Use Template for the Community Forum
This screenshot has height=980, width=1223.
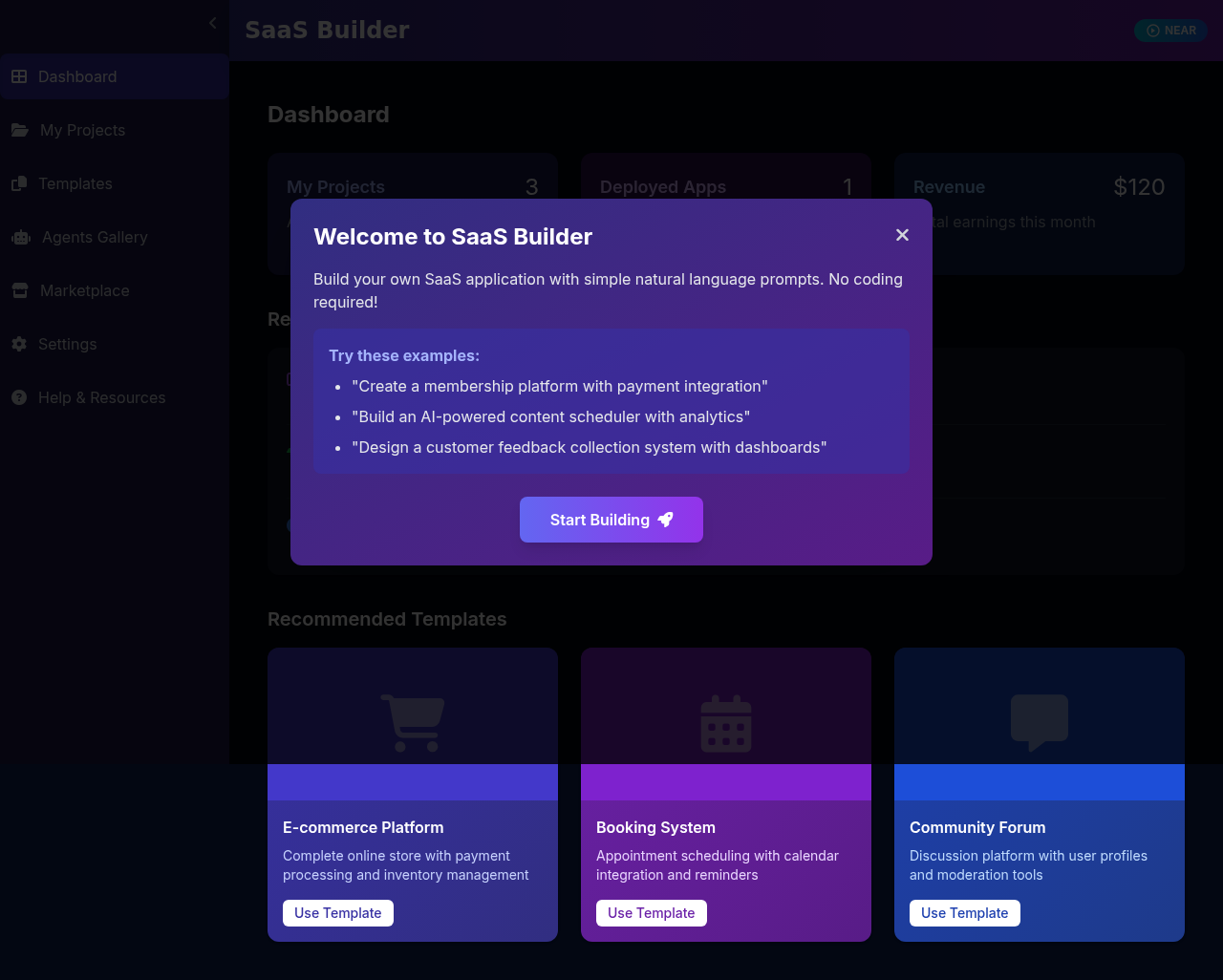point(964,912)
